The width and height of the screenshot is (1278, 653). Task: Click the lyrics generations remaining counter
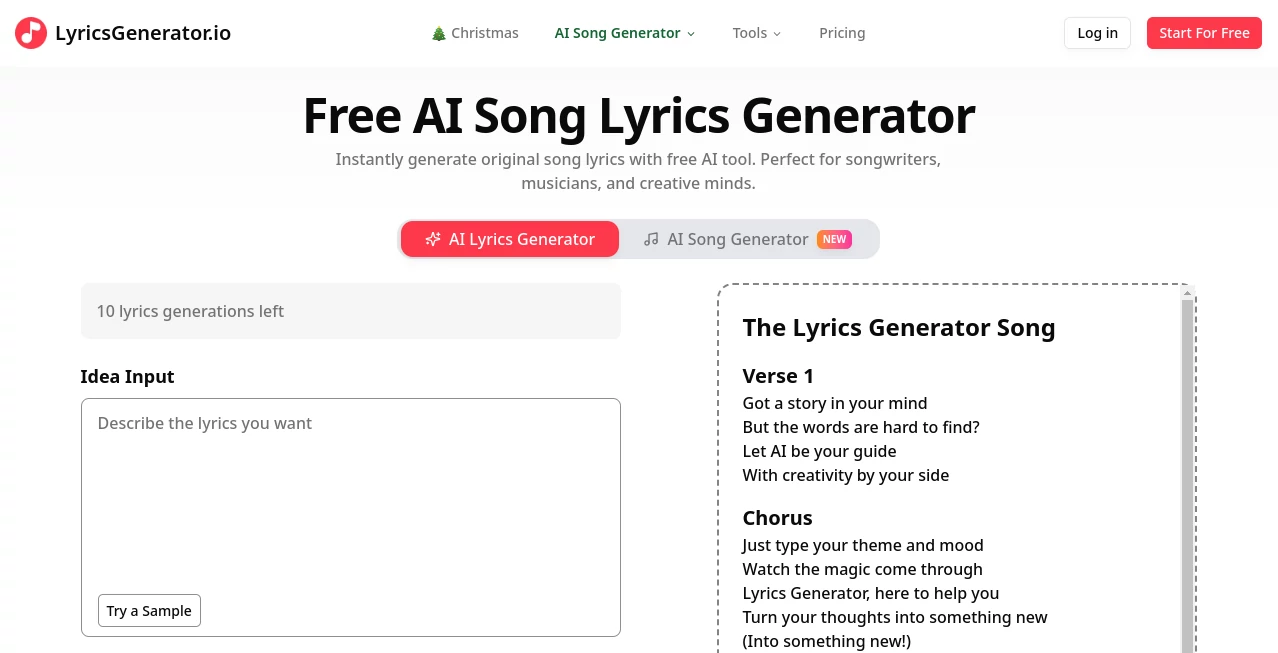pos(190,311)
